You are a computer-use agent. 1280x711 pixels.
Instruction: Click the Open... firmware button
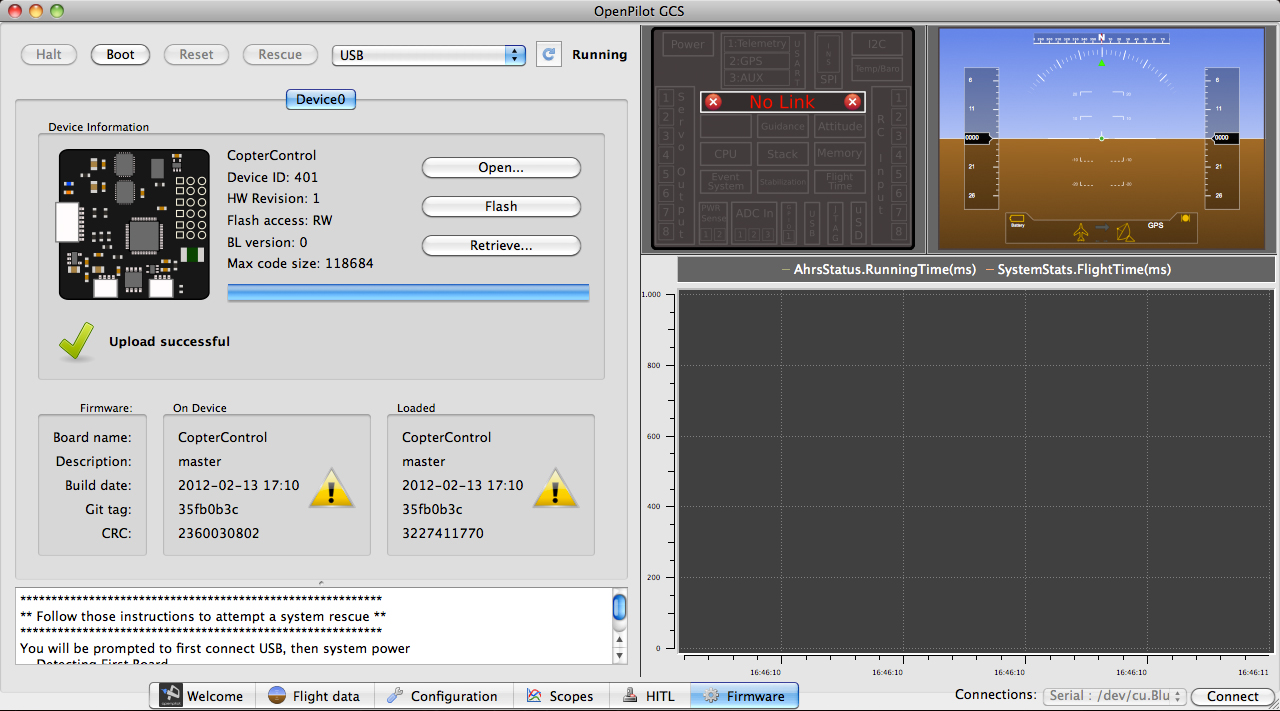pyautogui.click(x=501, y=167)
